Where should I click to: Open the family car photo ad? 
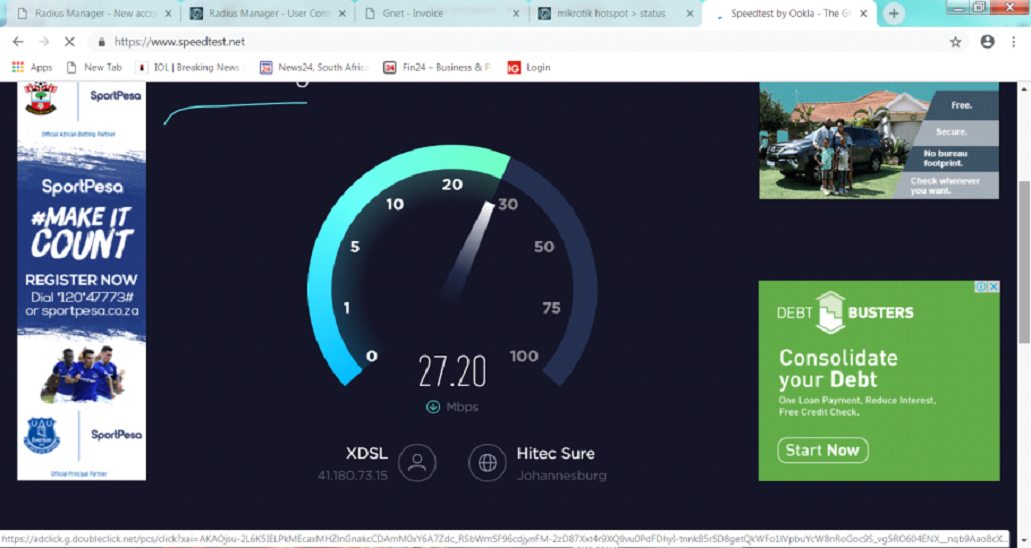(879, 140)
